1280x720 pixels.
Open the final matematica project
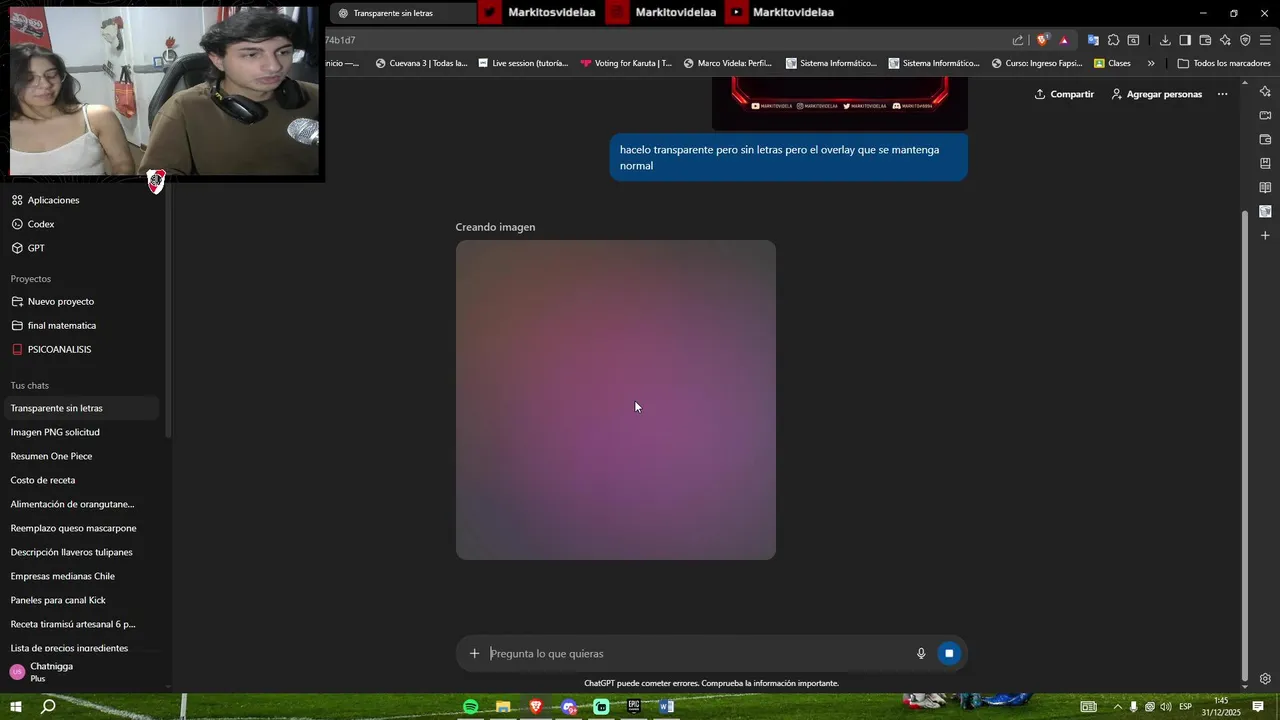tap(82, 325)
